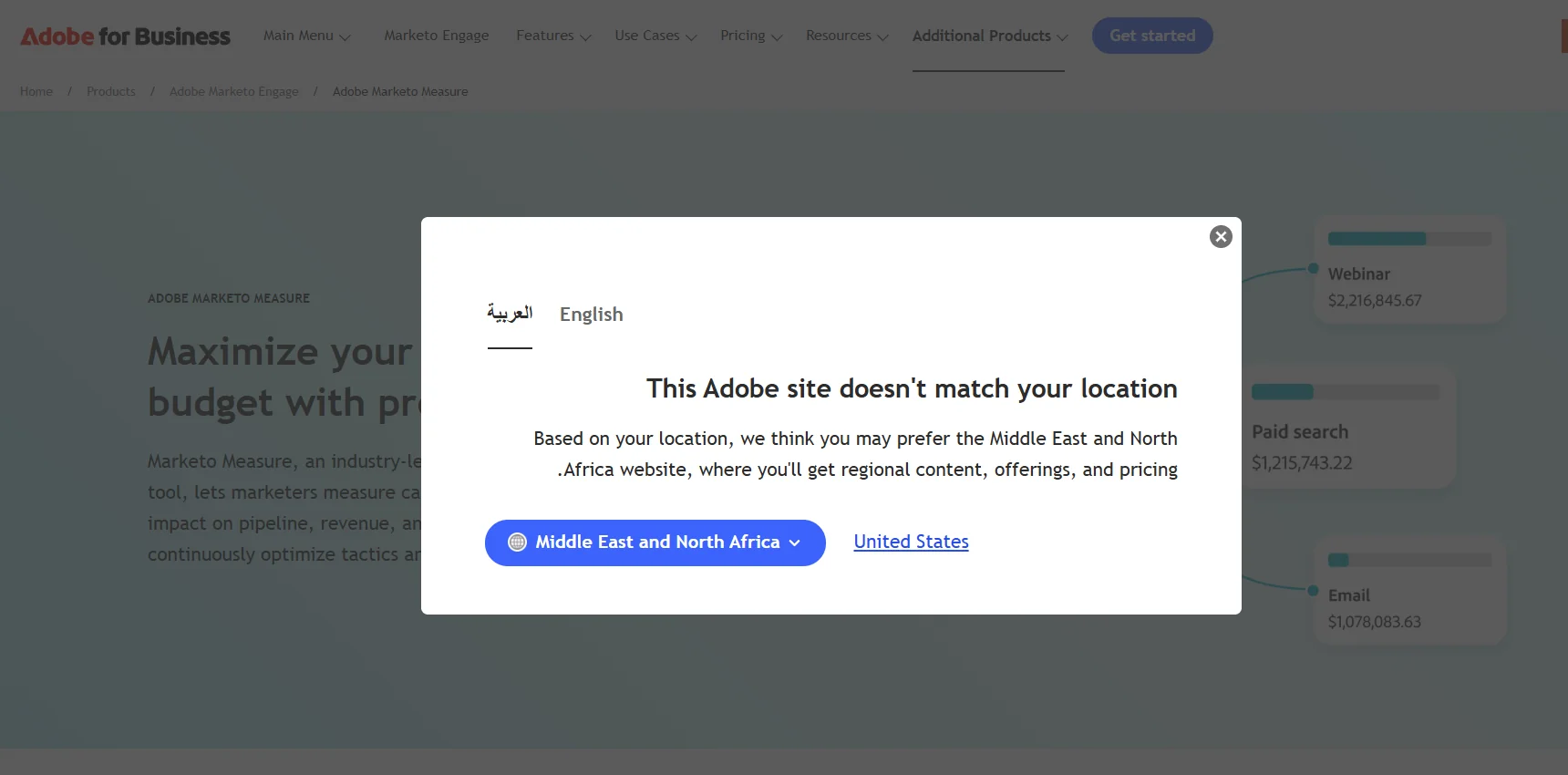Viewport: 1568px width, 775px height.
Task: Close the location mismatch dialog
Action: tap(1221, 237)
